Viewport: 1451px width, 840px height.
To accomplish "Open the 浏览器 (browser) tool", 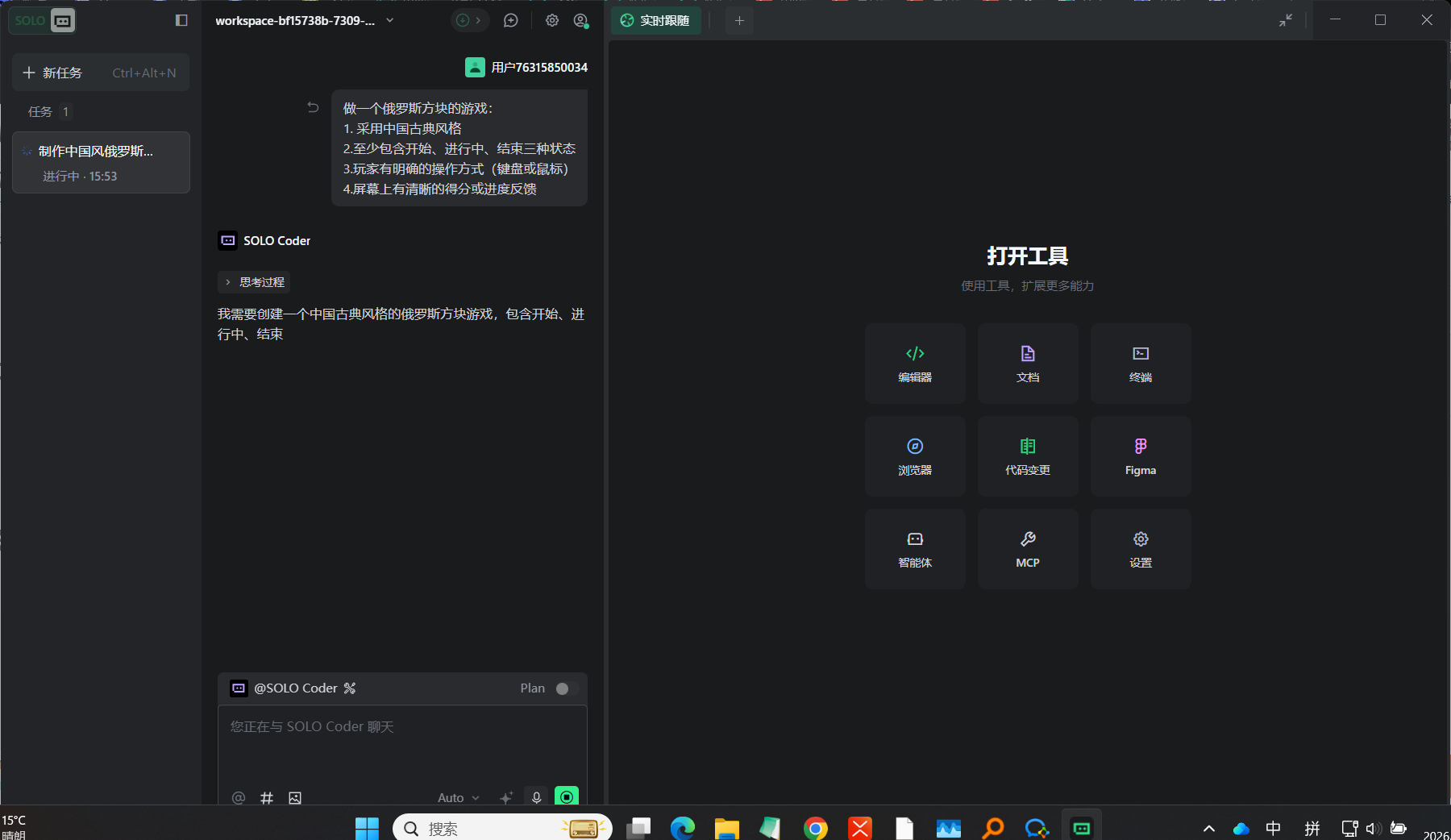I will pos(915,456).
